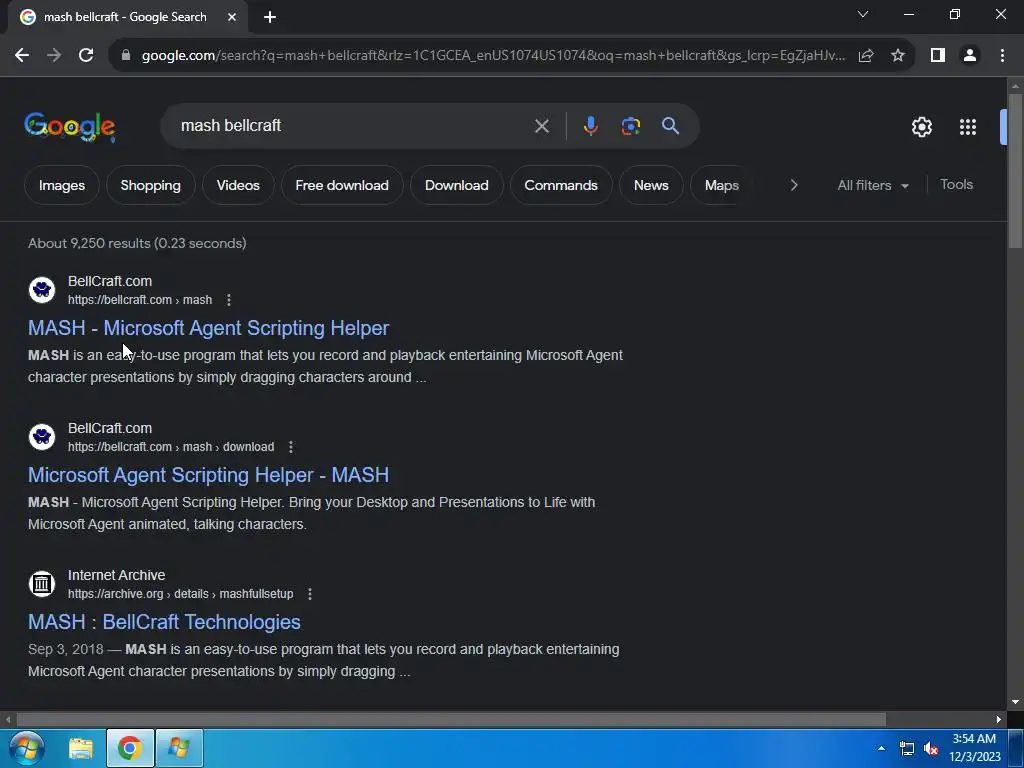
Task: Click the network tray icon
Action: pyautogui.click(x=906, y=748)
